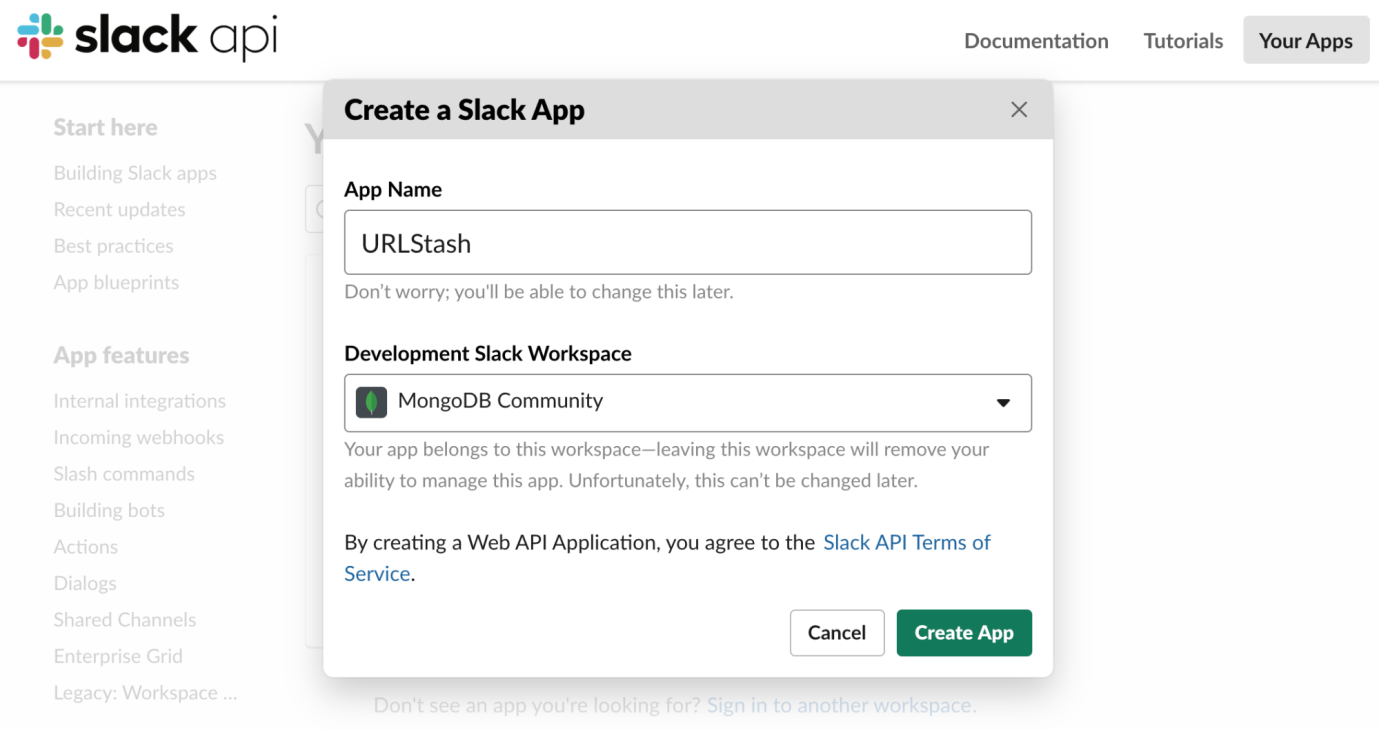The width and height of the screenshot is (1379, 730).
Task: Switch to the Tutorials section
Action: 1182,40
